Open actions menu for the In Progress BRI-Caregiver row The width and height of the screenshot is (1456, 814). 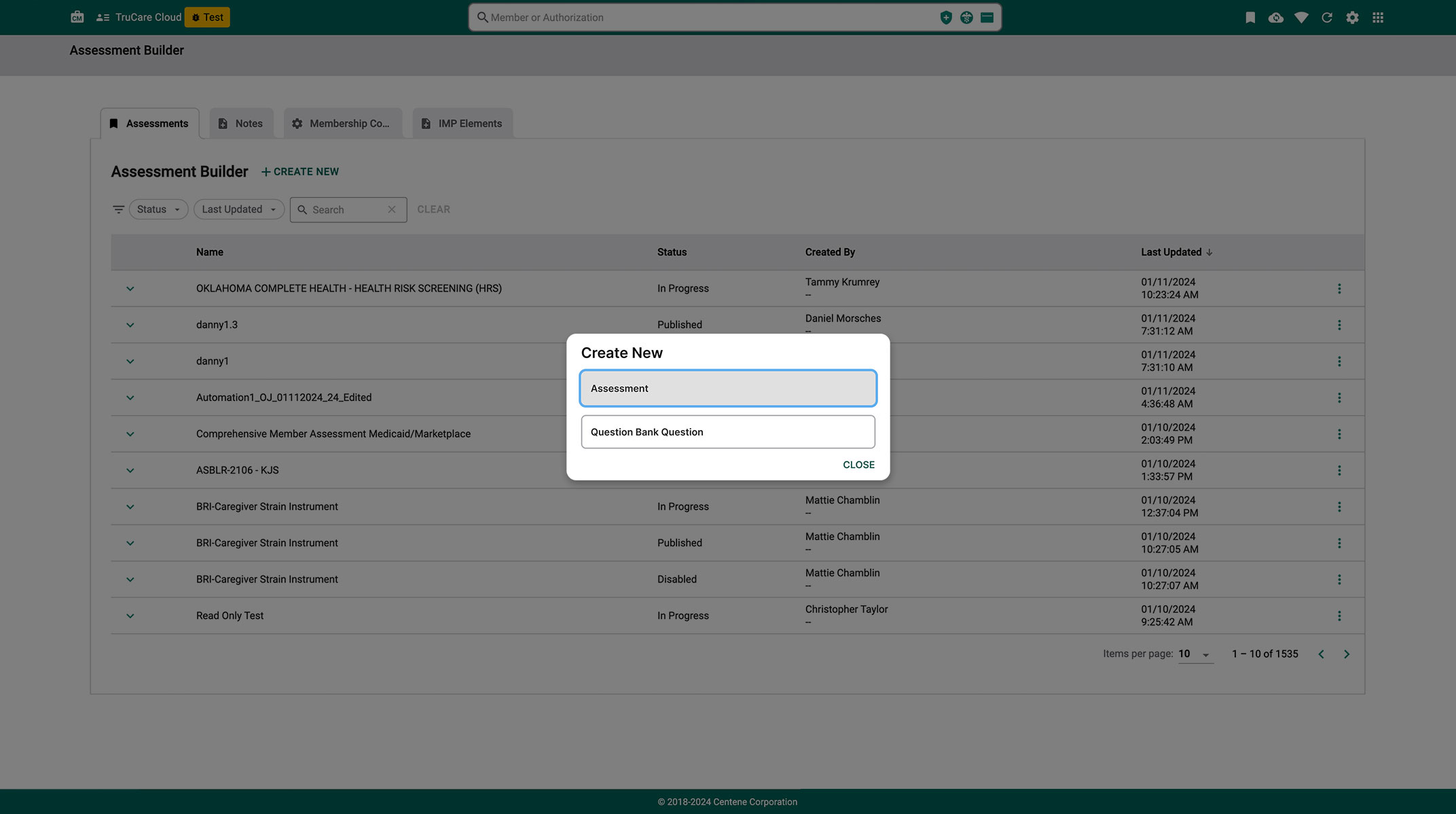click(x=1339, y=507)
